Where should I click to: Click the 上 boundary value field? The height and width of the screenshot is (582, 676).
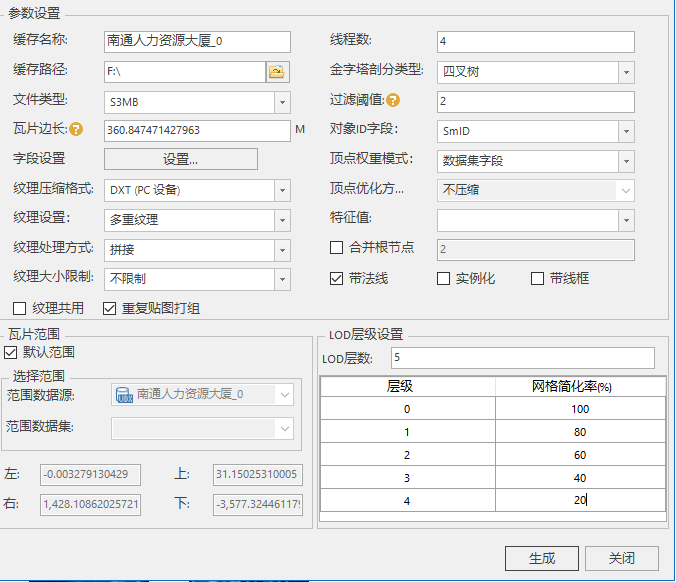258,475
